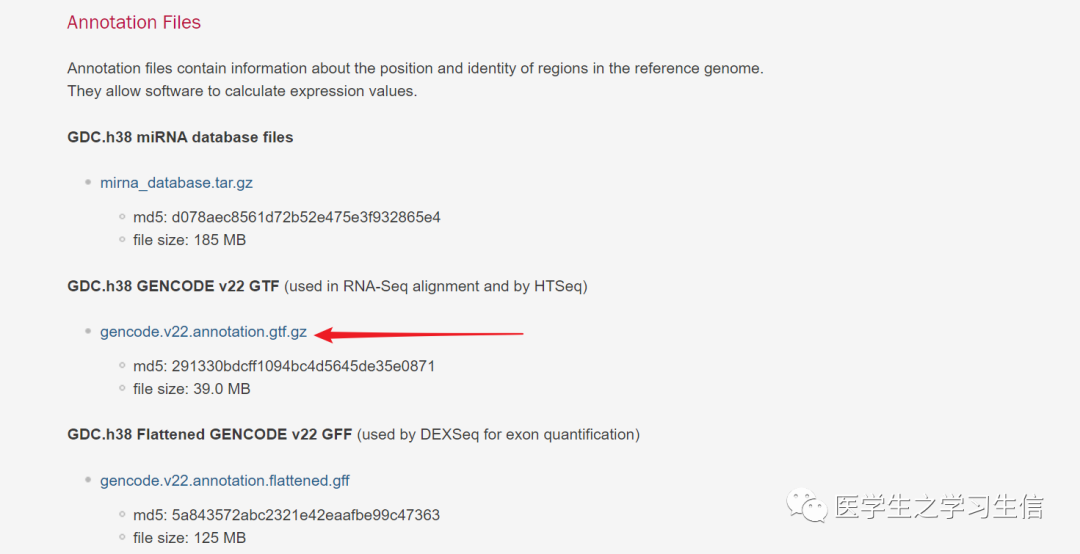Open the gencode.v22.annotation.flattened.gff link

click(225, 480)
